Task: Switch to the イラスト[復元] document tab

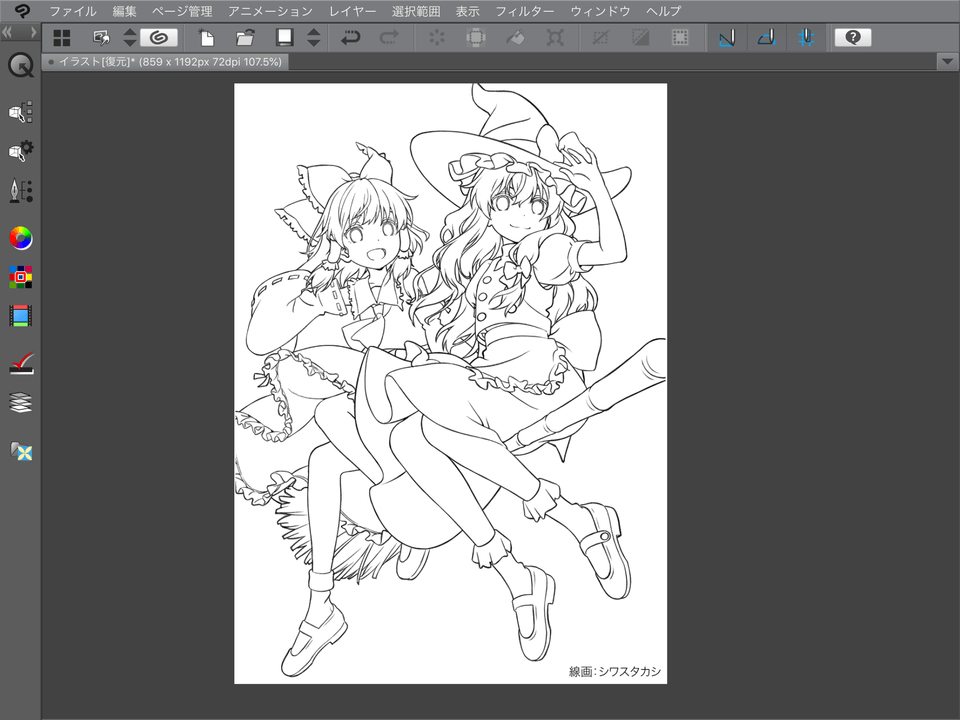Action: (x=165, y=60)
